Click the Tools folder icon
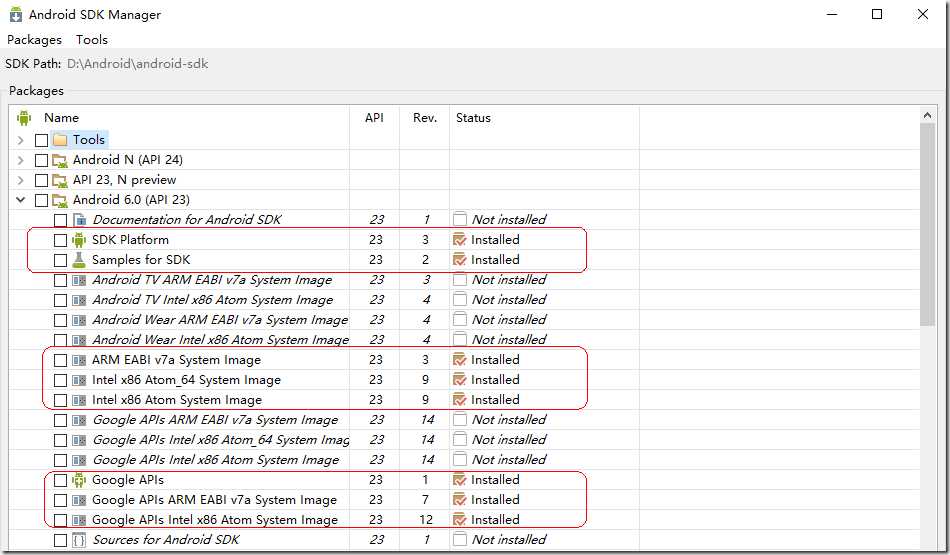This screenshot has width=950, height=555. pos(59,140)
